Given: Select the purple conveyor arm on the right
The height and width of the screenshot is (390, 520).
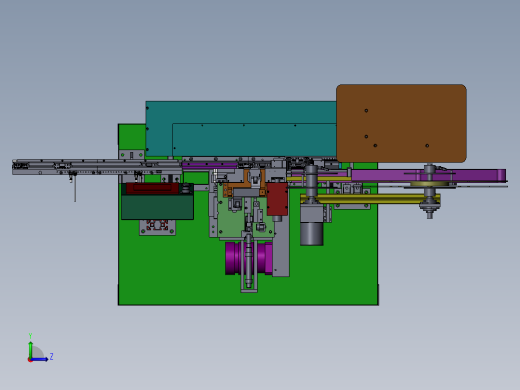Looking at the screenshot, I should point(428,175).
